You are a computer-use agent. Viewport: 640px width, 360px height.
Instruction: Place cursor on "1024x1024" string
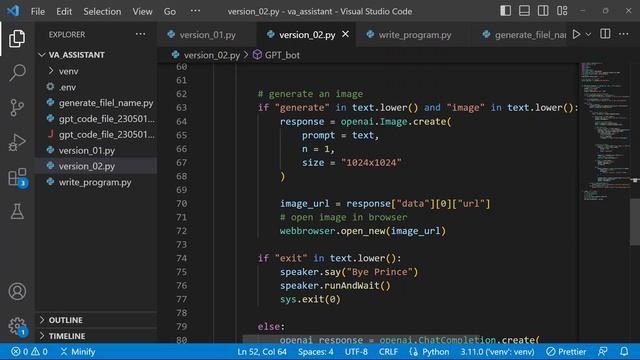[x=371, y=162]
